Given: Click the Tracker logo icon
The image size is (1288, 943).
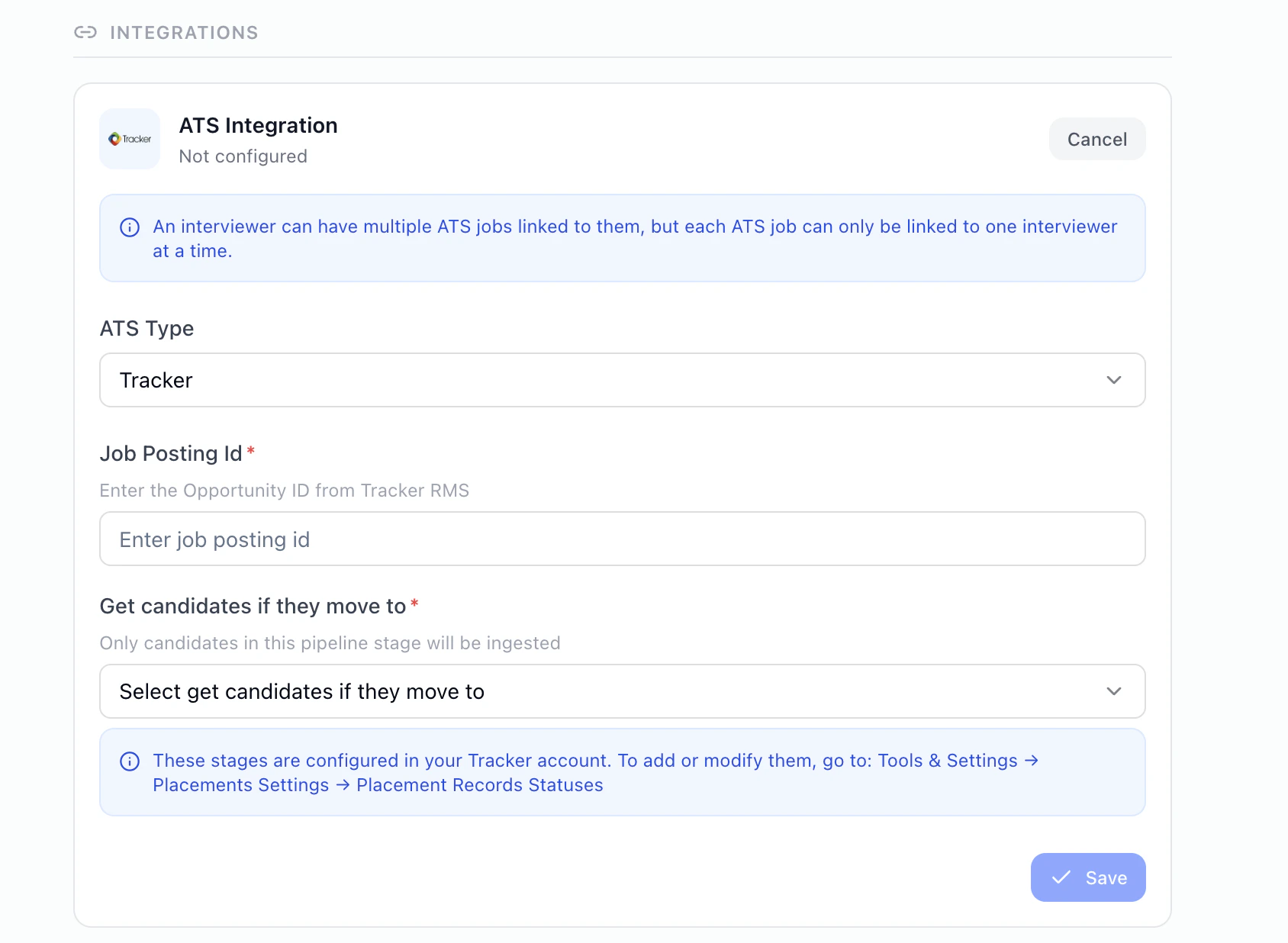Looking at the screenshot, I should (130, 139).
